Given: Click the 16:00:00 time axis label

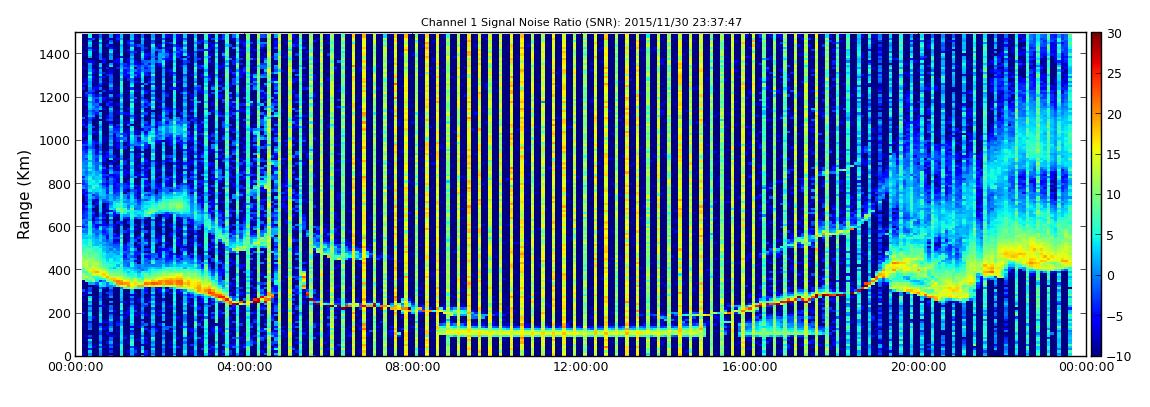Looking at the screenshot, I should (x=749, y=367).
